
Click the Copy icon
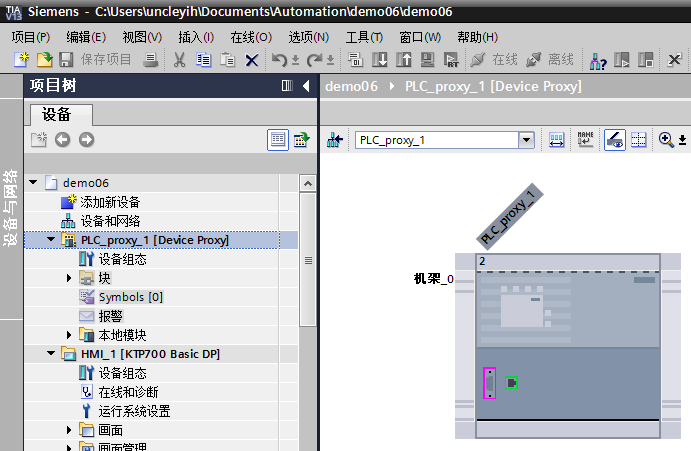[204, 60]
